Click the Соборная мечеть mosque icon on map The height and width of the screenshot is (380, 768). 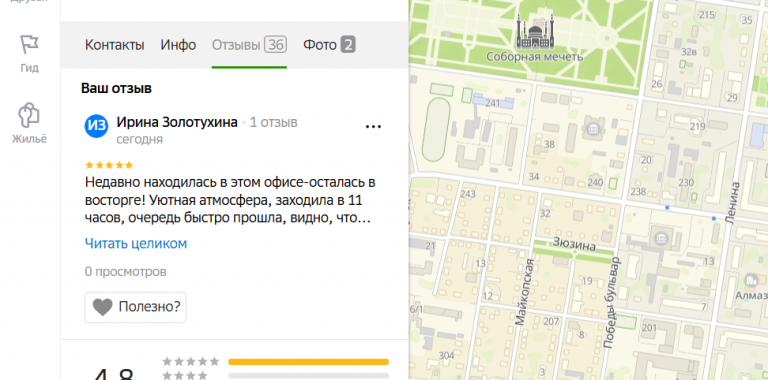tap(535, 32)
